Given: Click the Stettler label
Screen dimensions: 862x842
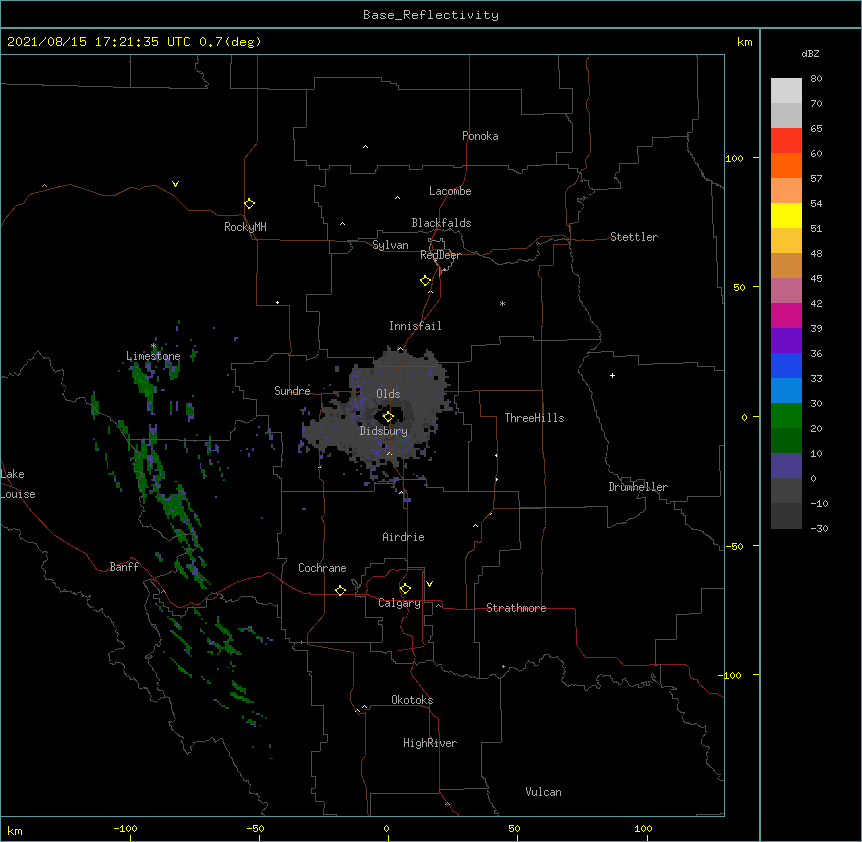Looking at the screenshot, I should (634, 237).
